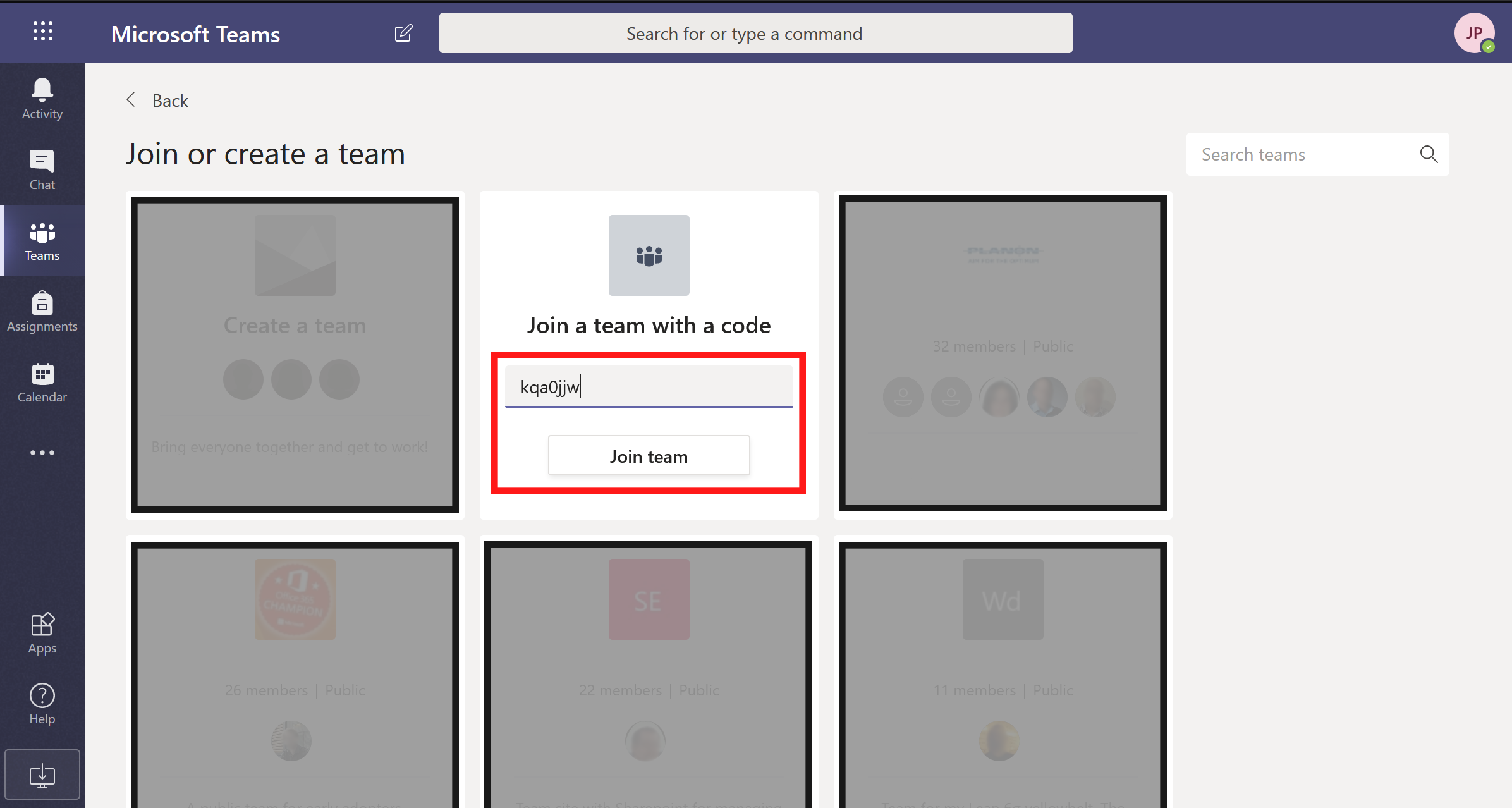Image resolution: width=1512 pixels, height=808 pixels.
Task: Open the JP profile avatar menu
Action: (1475, 33)
